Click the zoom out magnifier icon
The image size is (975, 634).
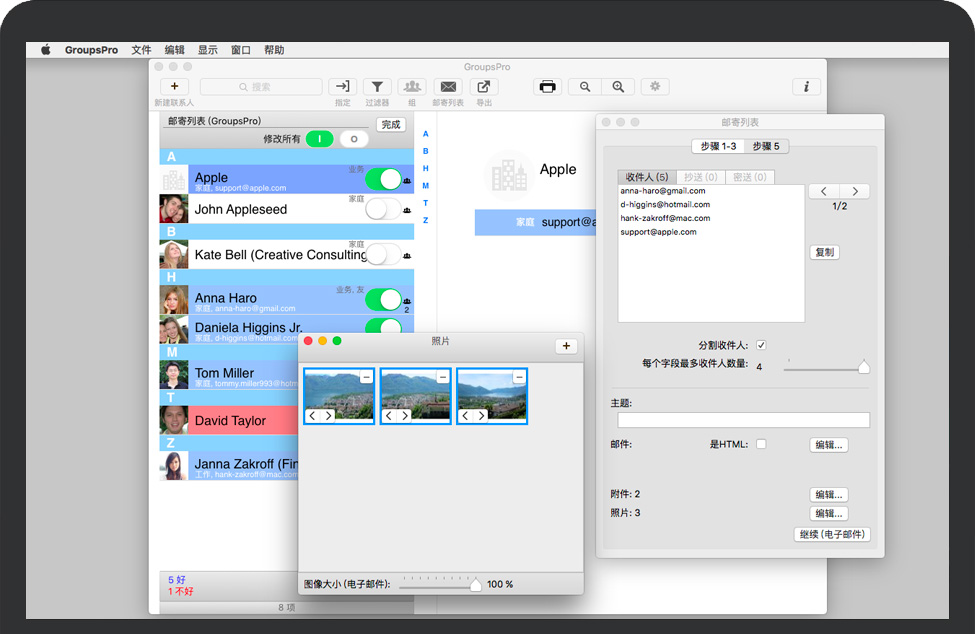click(583, 87)
